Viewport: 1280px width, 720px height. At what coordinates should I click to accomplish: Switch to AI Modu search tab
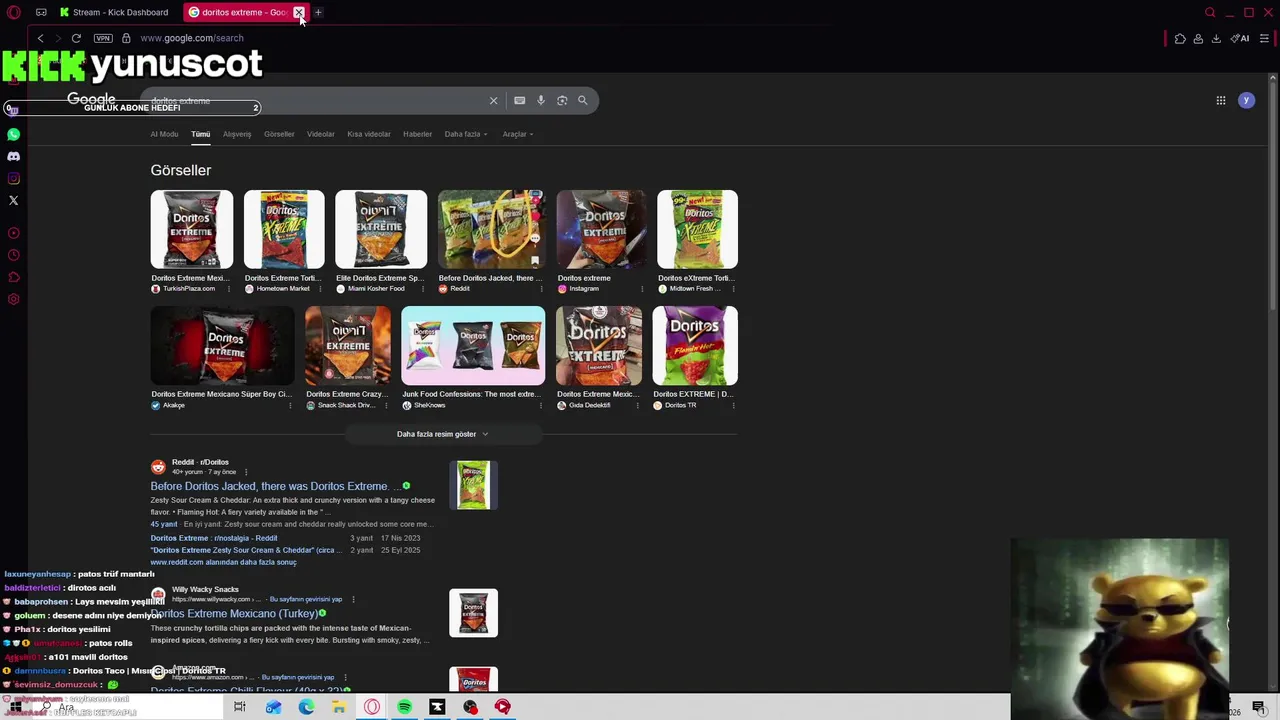pos(164,134)
